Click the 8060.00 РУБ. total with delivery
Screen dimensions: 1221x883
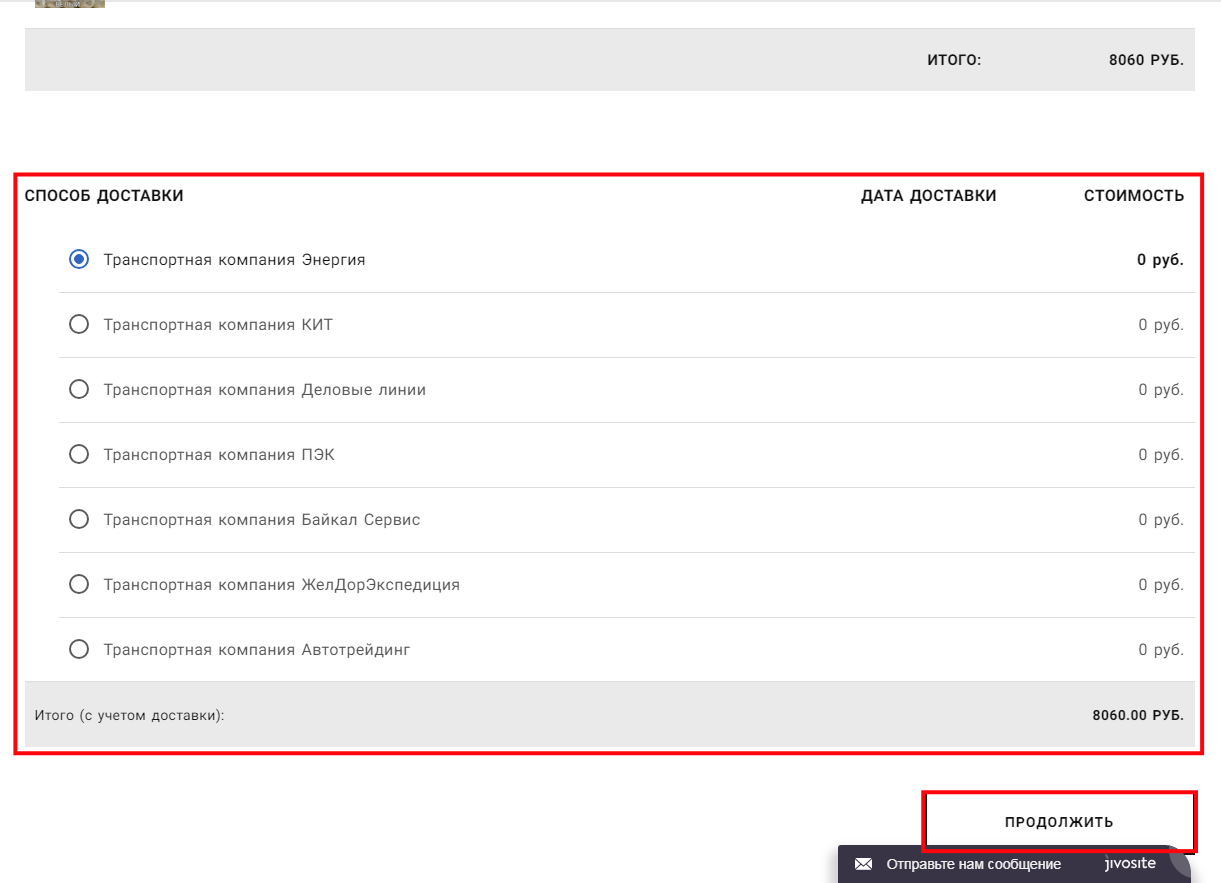click(1138, 716)
